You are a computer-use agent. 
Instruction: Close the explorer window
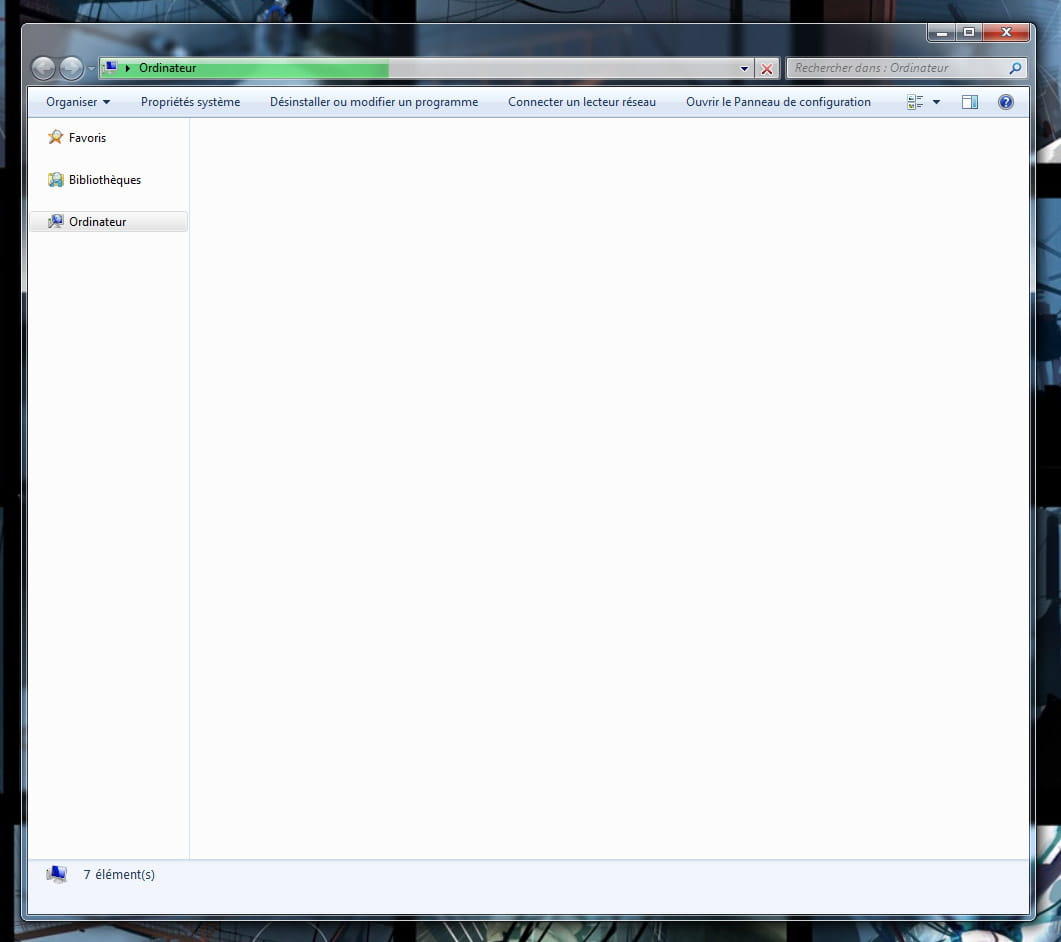[x=1006, y=32]
